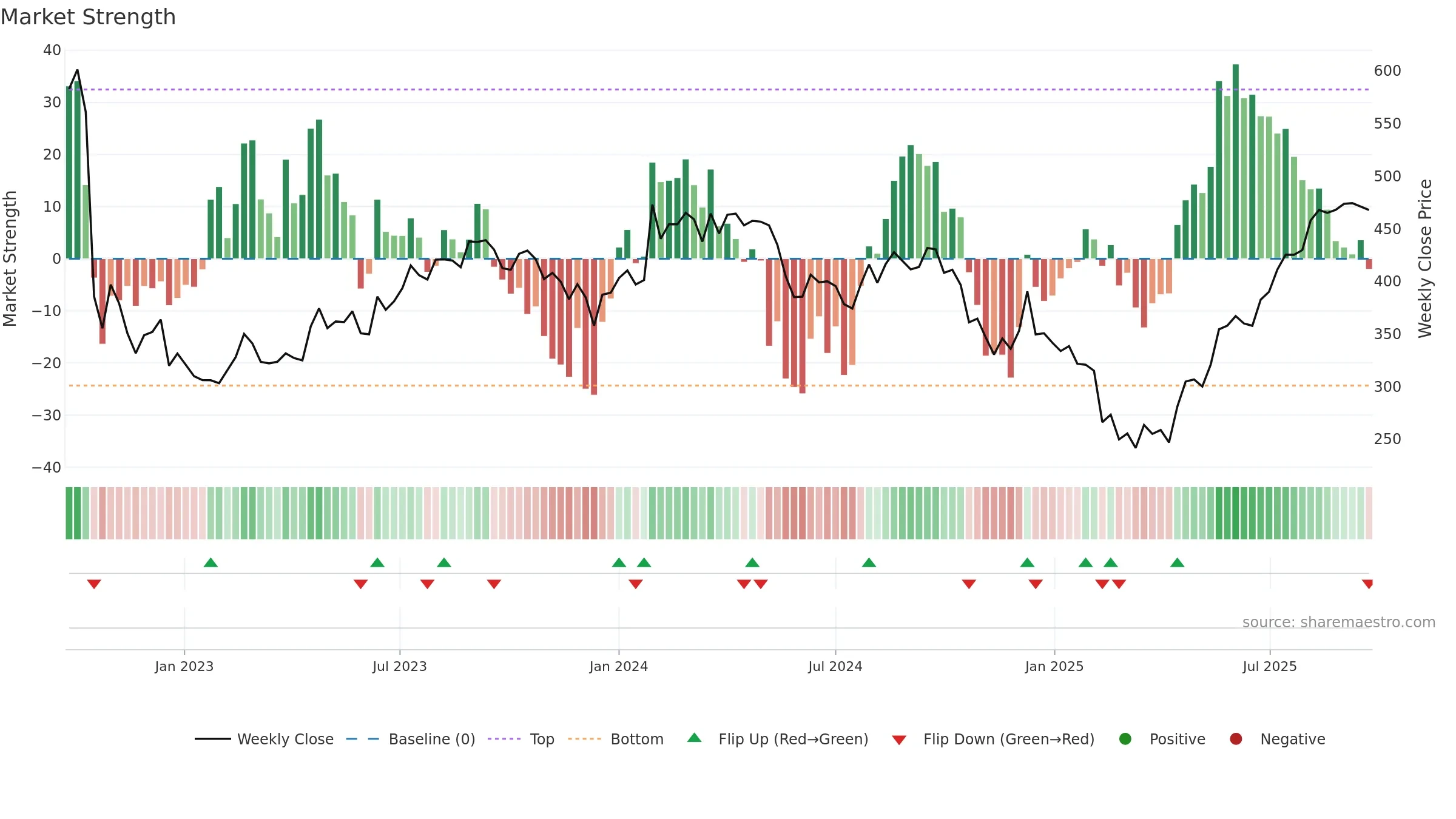
Task: Toggle the Top legend entry
Action: [x=521, y=739]
